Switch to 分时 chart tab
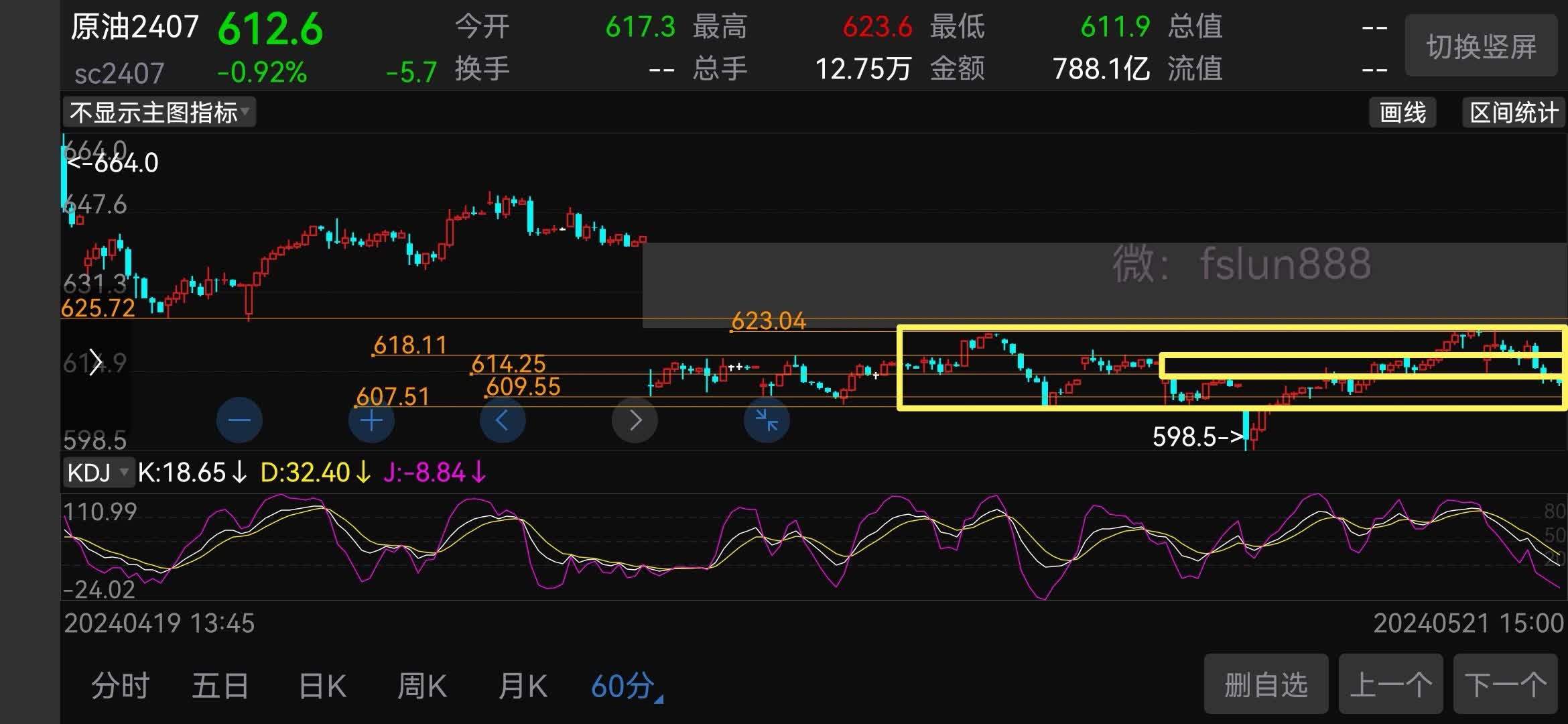This screenshot has width=1568, height=724. point(121,686)
